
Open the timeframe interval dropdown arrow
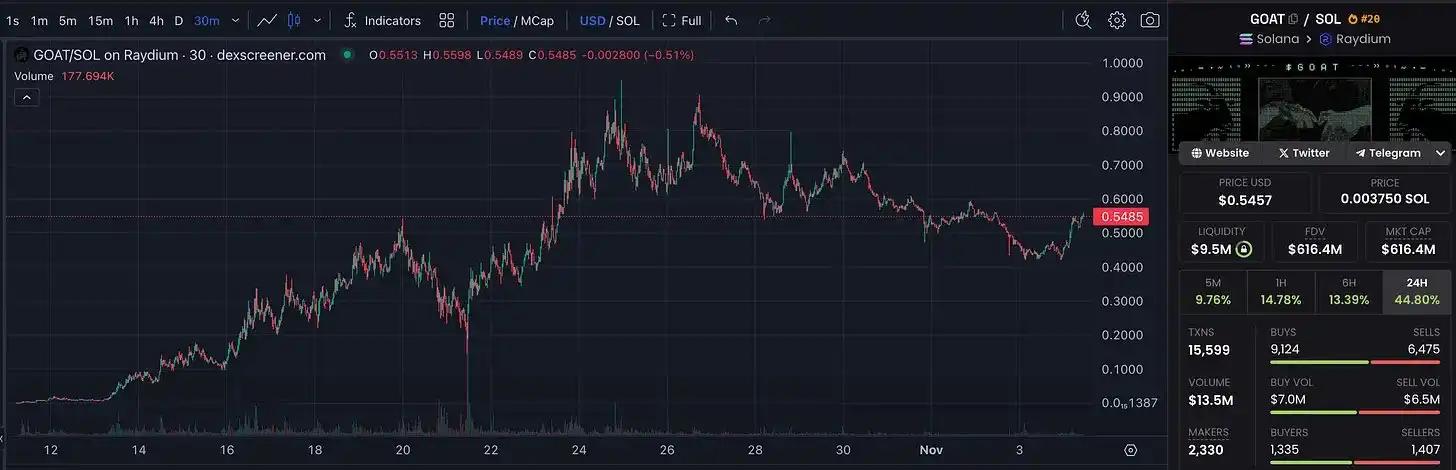235,20
